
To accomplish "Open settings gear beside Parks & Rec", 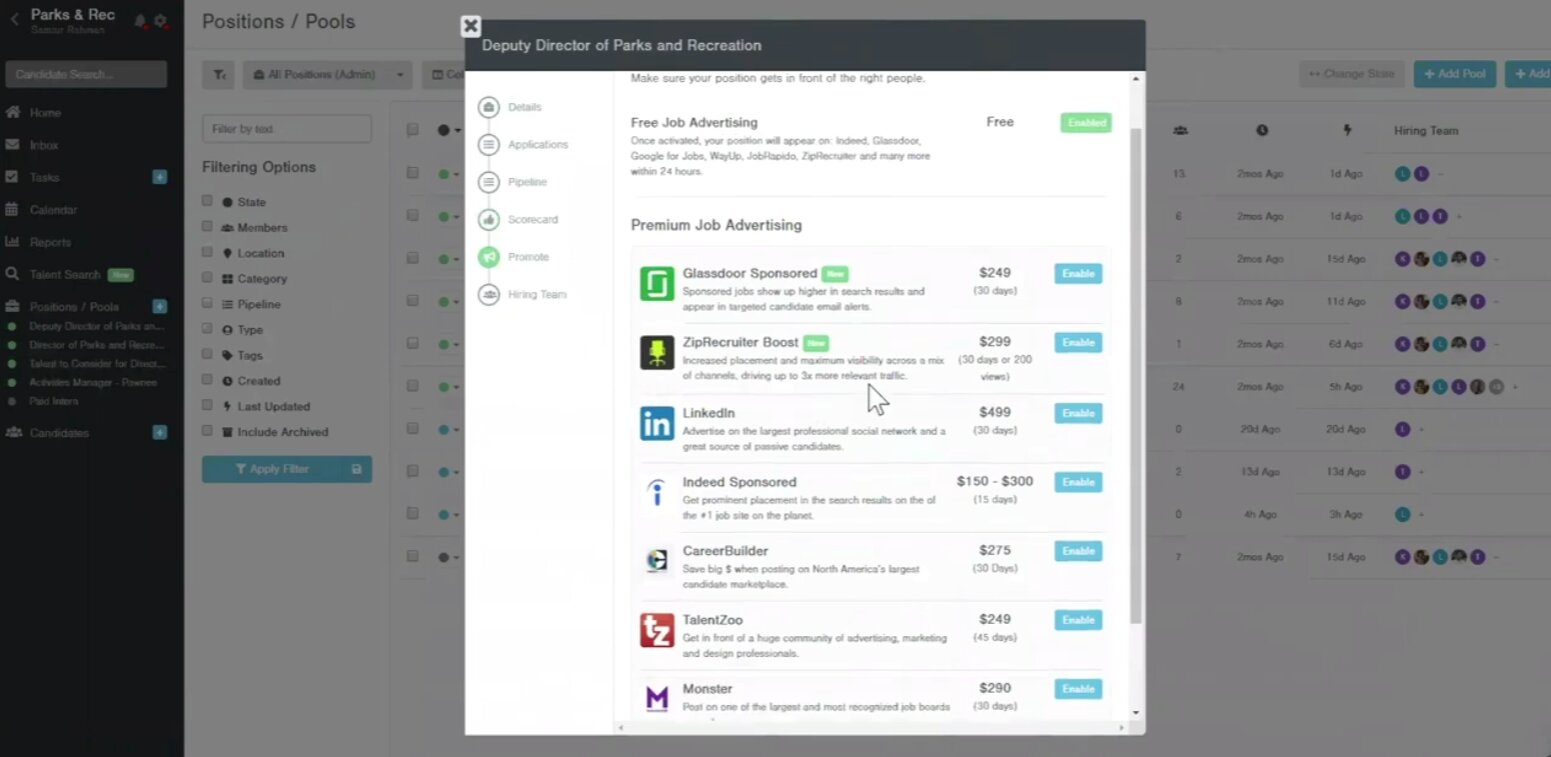I will pos(160,20).
